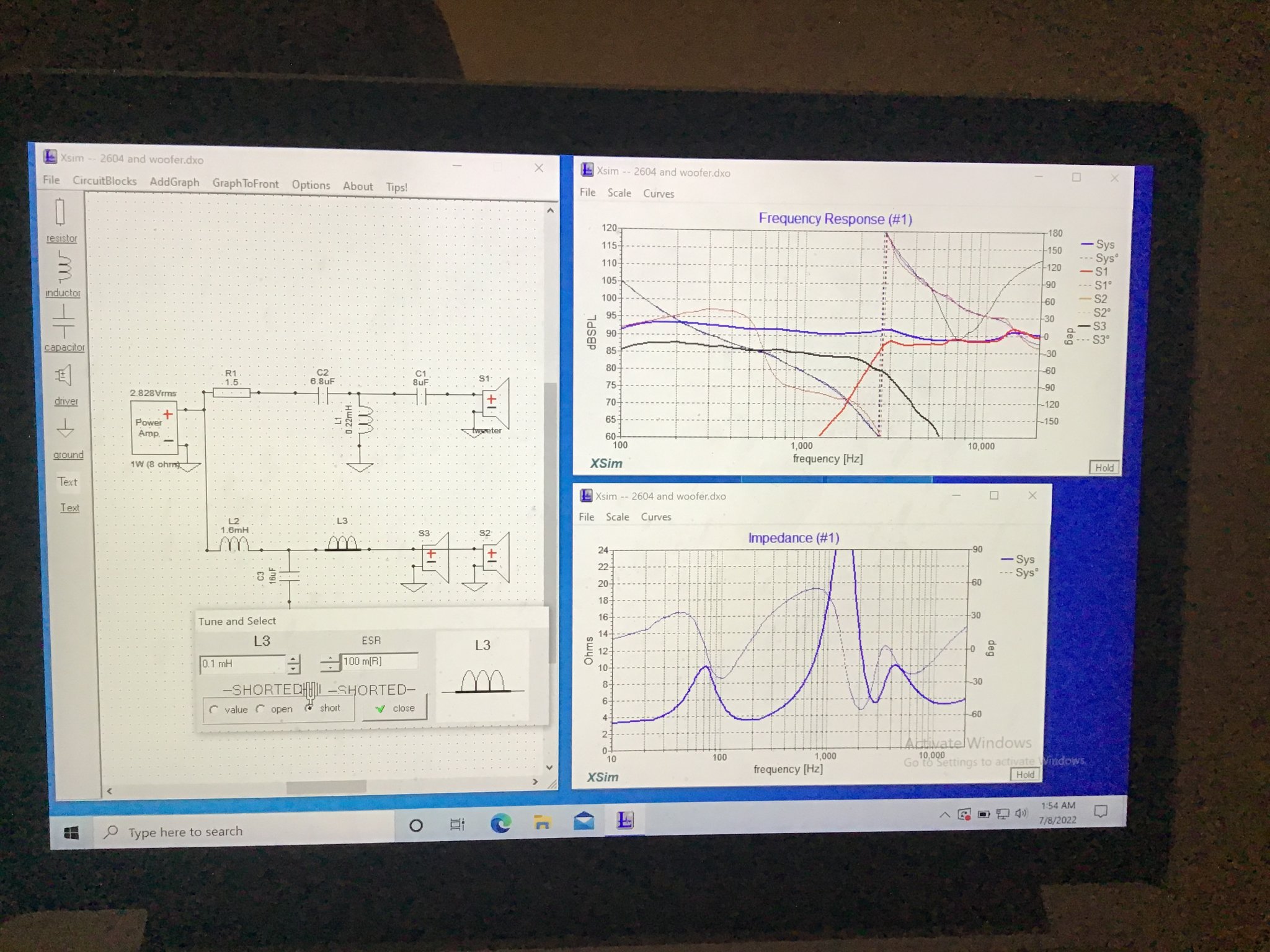
Task: Select inductor L2 1.6mH in schematic
Action: click(234, 544)
